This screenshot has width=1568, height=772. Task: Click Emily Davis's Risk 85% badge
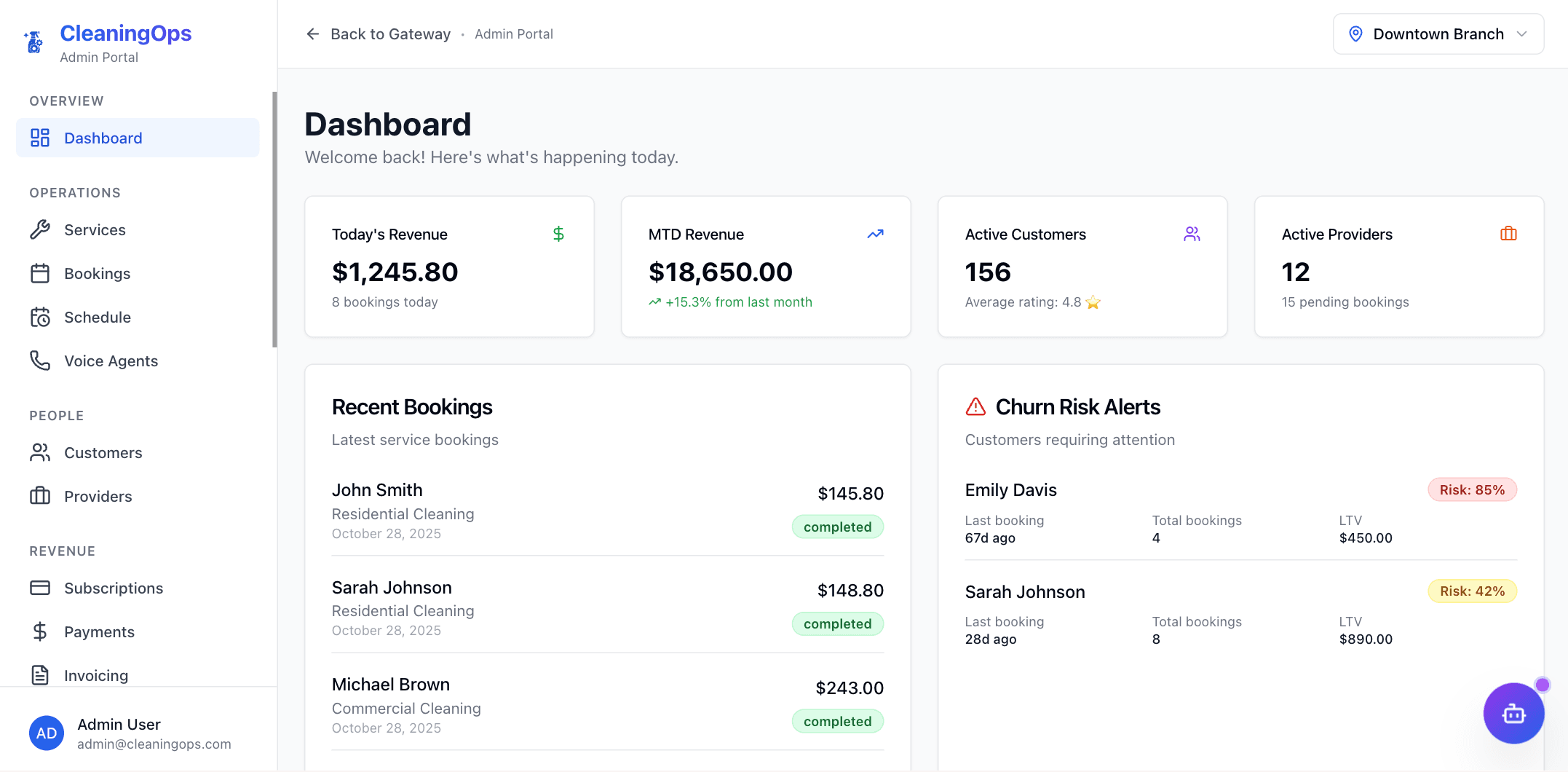click(1471, 489)
